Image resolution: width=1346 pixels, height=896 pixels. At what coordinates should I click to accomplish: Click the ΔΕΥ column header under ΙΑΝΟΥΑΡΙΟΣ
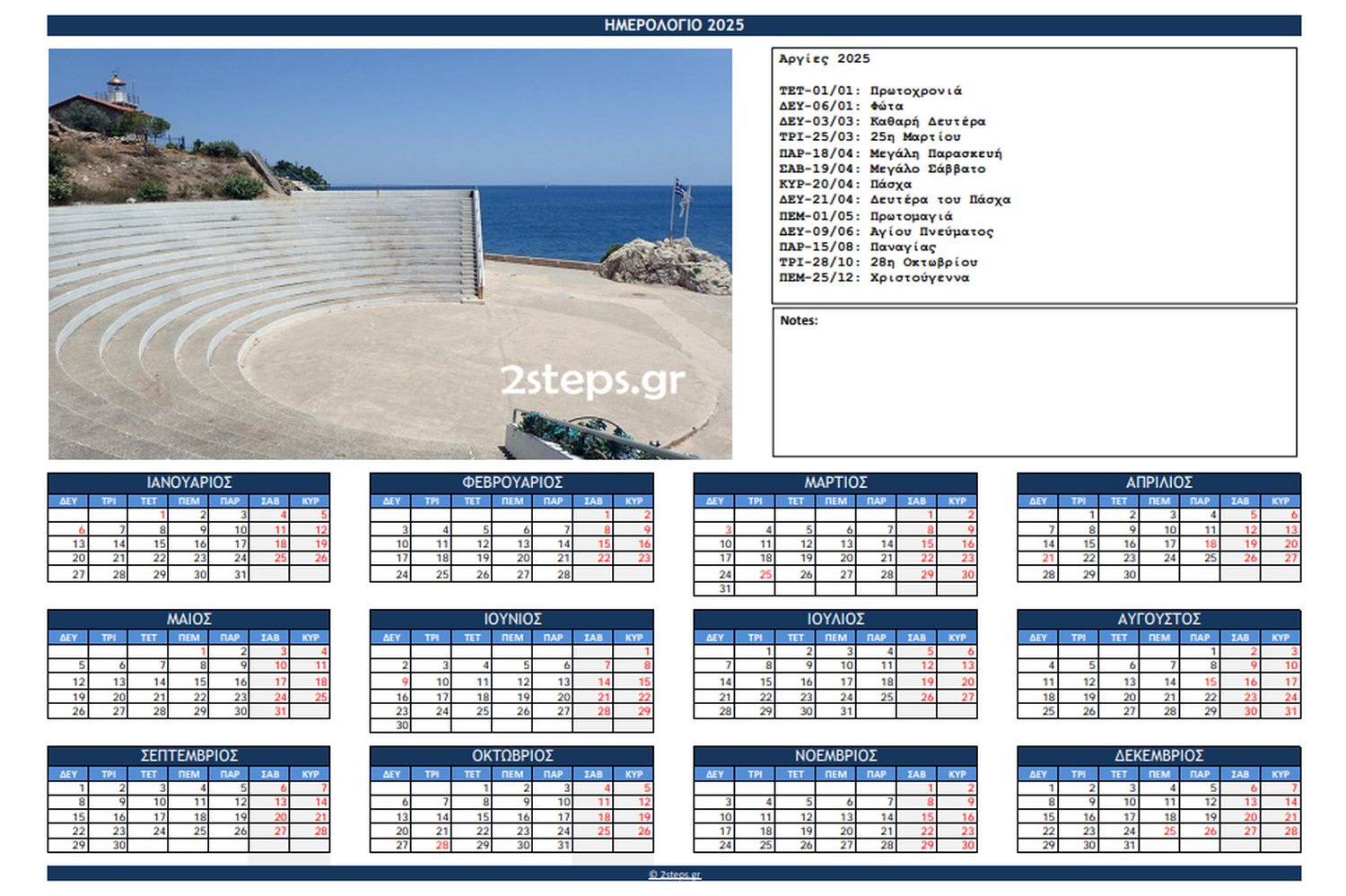(68, 501)
